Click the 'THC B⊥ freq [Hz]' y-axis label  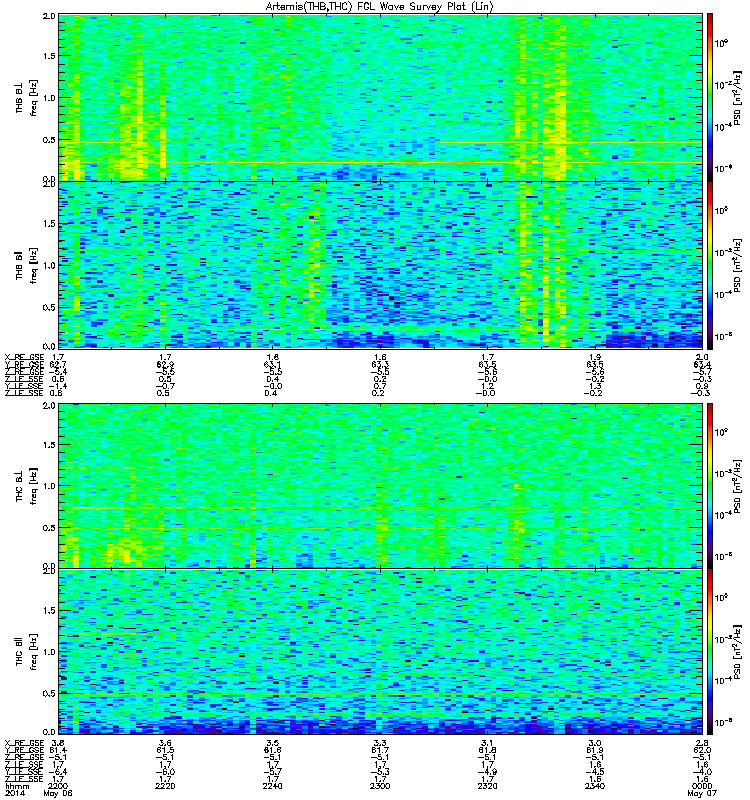(x=26, y=486)
